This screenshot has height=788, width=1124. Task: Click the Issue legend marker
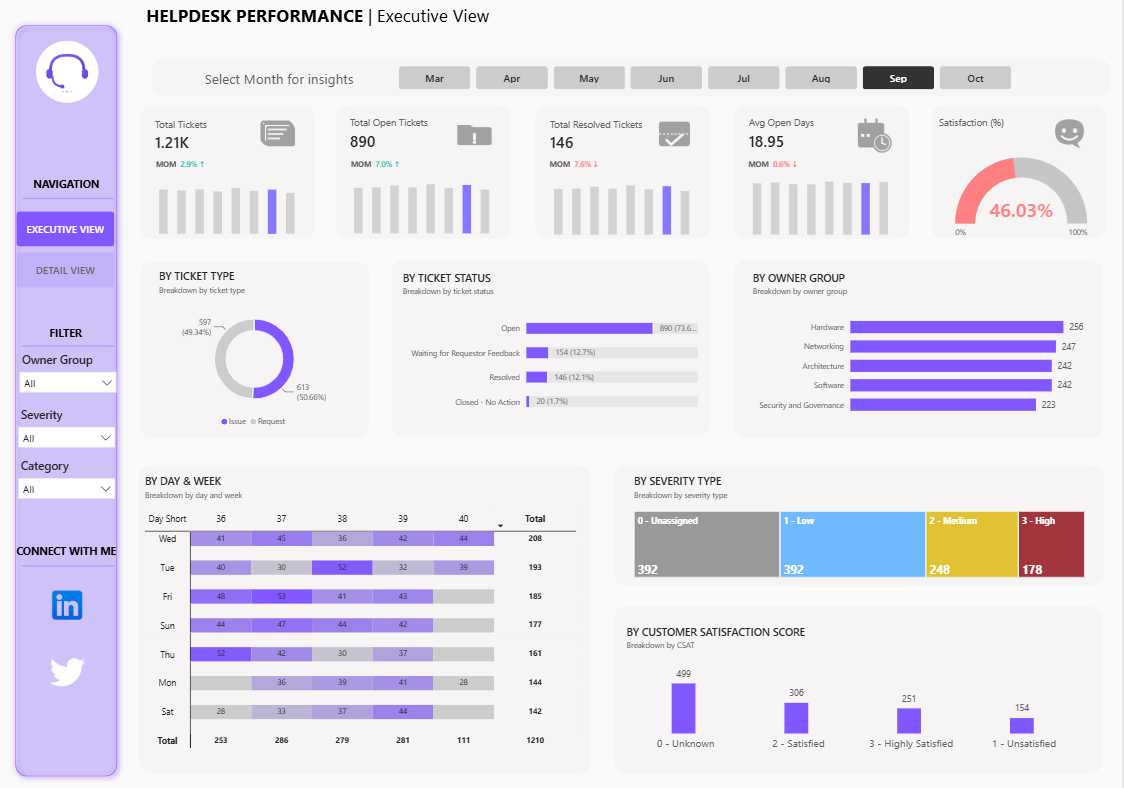tap(224, 422)
